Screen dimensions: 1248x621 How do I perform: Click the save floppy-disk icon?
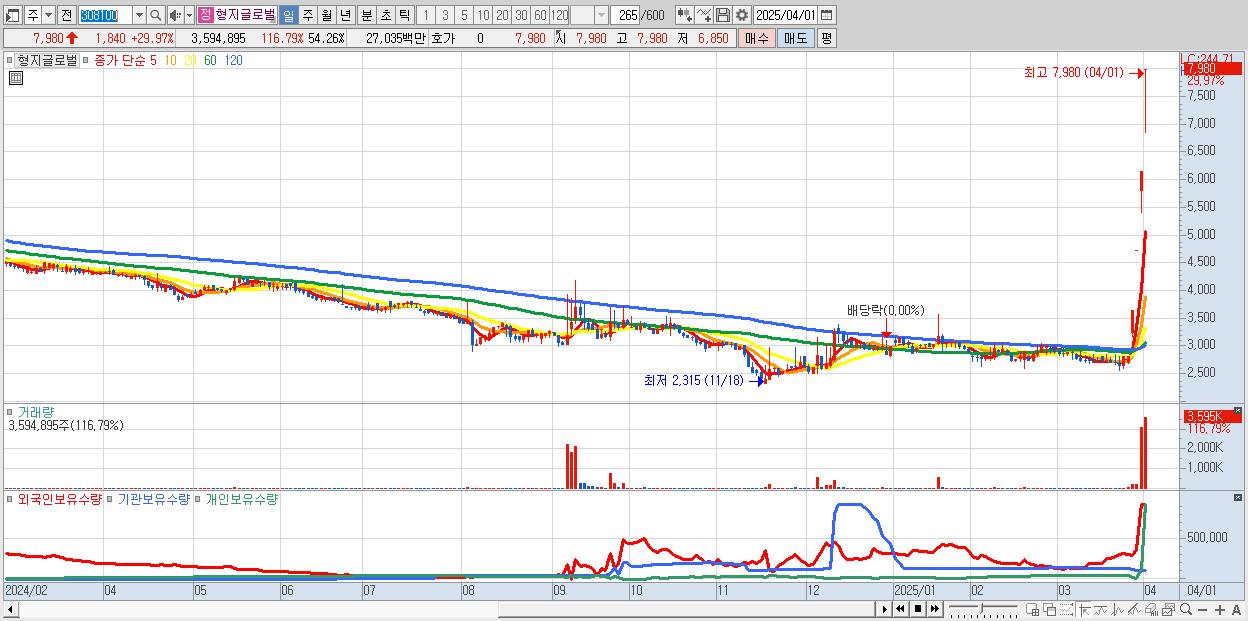click(722, 15)
